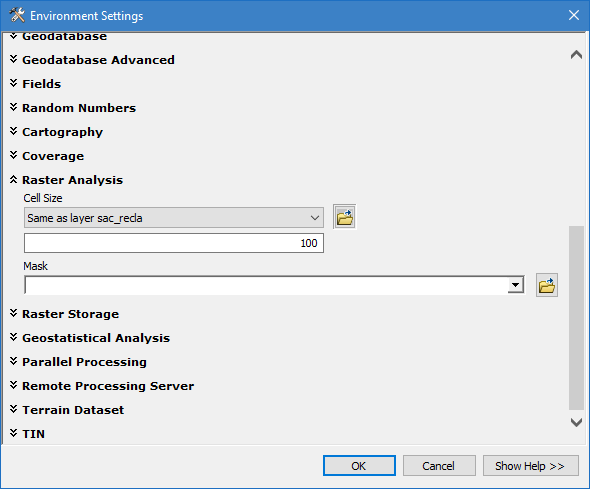The image size is (590, 489).
Task: Click the OK button
Action: point(359,466)
